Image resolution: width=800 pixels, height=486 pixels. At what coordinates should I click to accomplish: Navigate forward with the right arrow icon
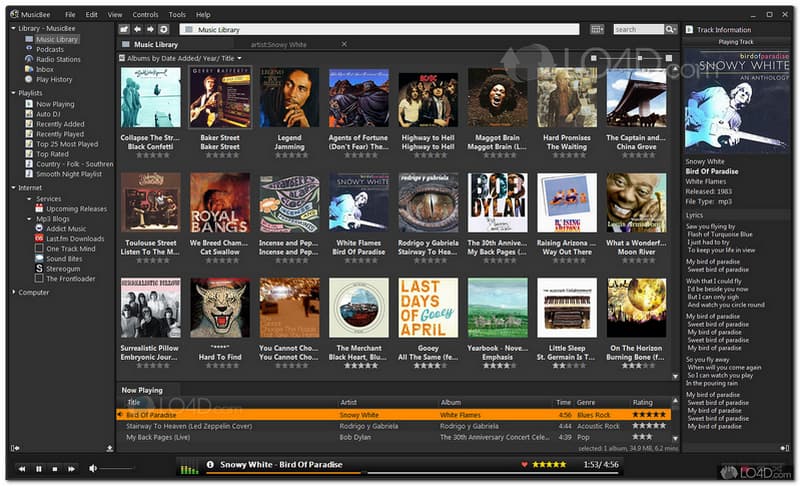pyautogui.click(x=151, y=29)
